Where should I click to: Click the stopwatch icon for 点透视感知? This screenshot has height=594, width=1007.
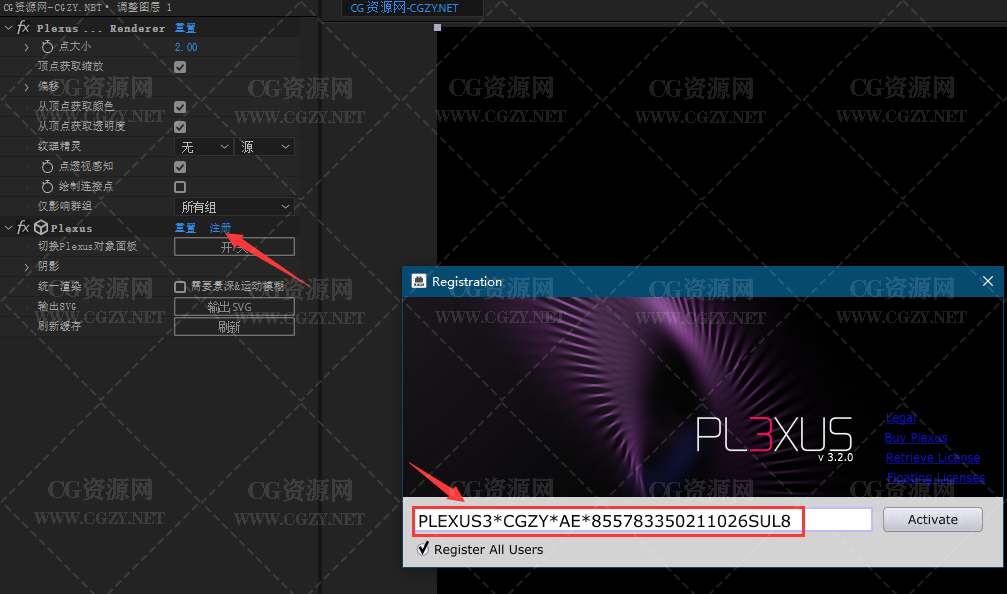click(47, 167)
